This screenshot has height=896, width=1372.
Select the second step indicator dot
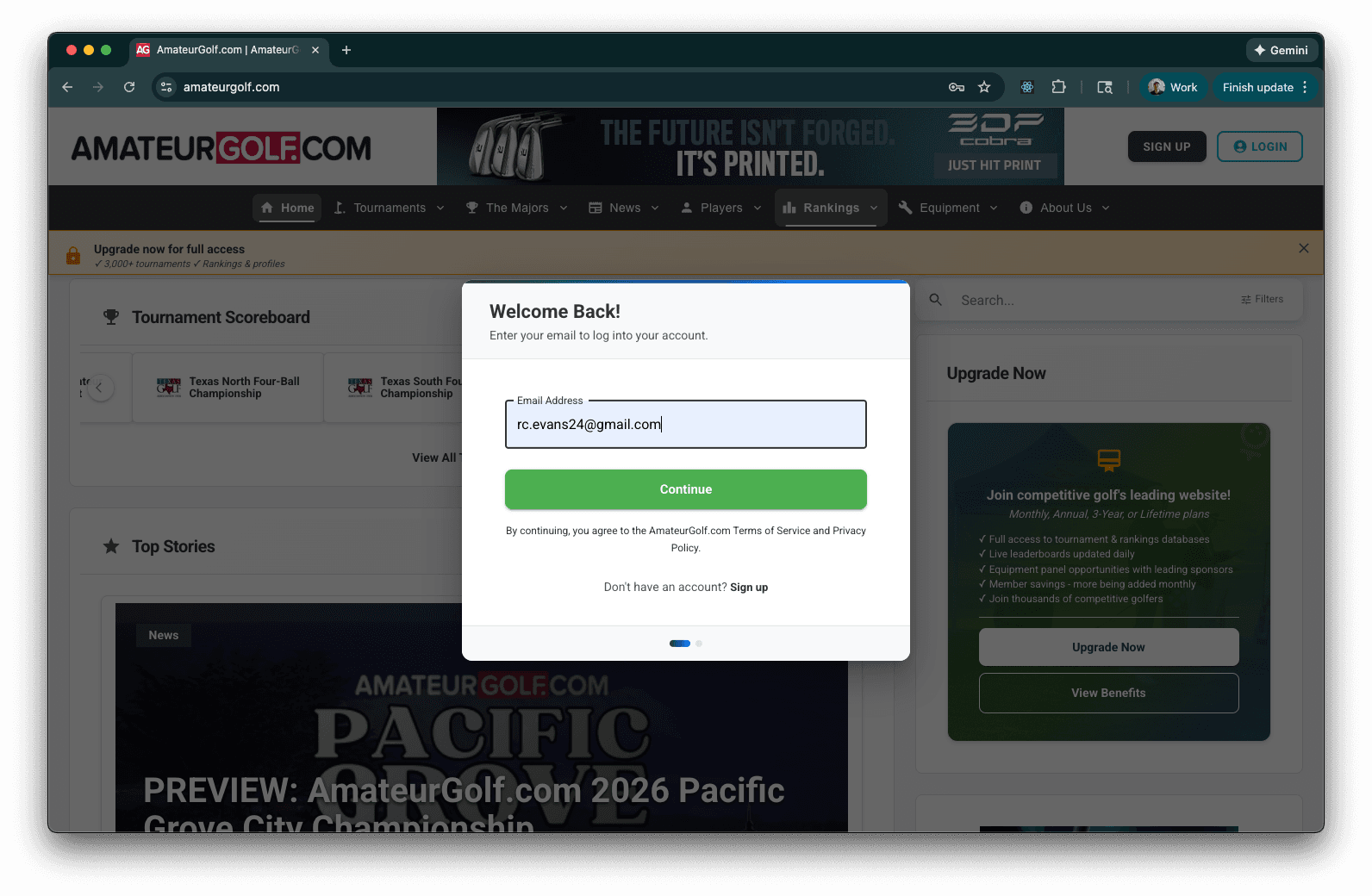coord(699,644)
